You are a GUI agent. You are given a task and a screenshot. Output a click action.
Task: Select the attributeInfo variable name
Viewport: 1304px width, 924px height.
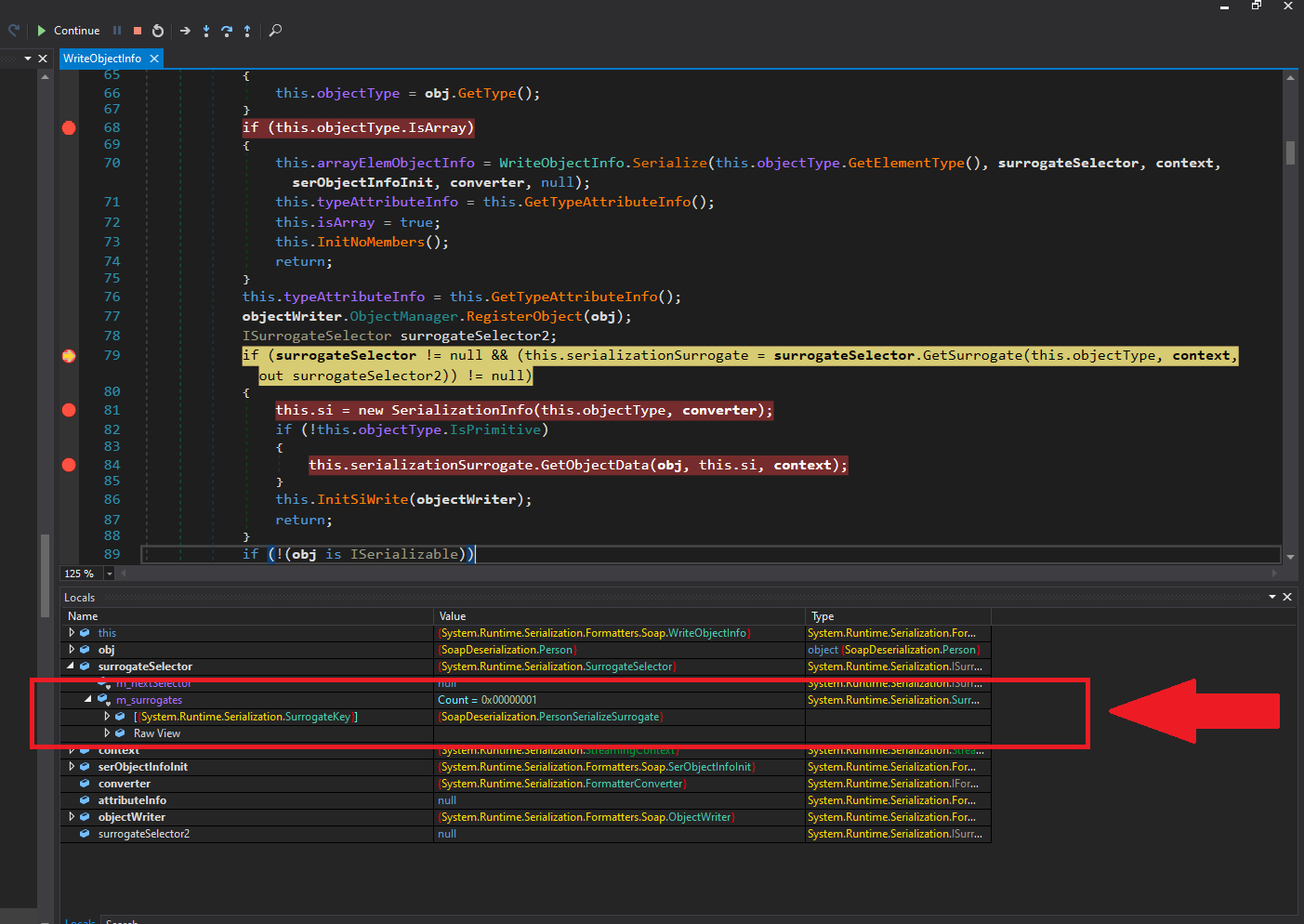tap(132, 800)
